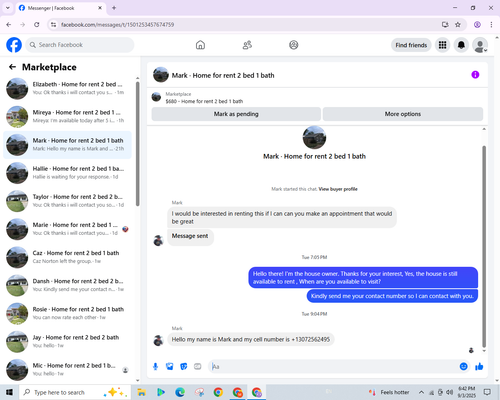The width and height of the screenshot is (500, 400).
Task: Click the voice clip microphone icon
Action: pyautogui.click(x=155, y=367)
